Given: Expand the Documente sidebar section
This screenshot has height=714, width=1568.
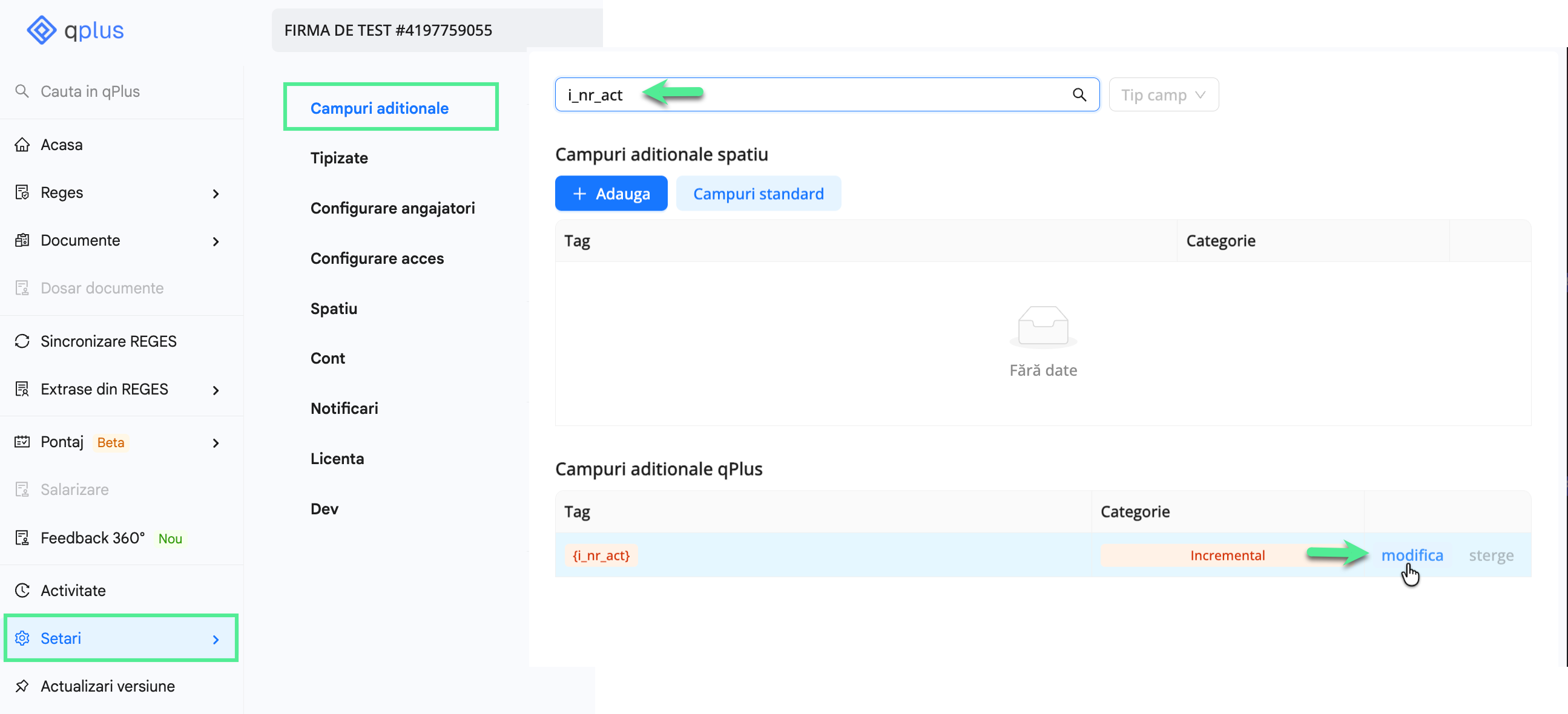Looking at the screenshot, I should pos(216,241).
